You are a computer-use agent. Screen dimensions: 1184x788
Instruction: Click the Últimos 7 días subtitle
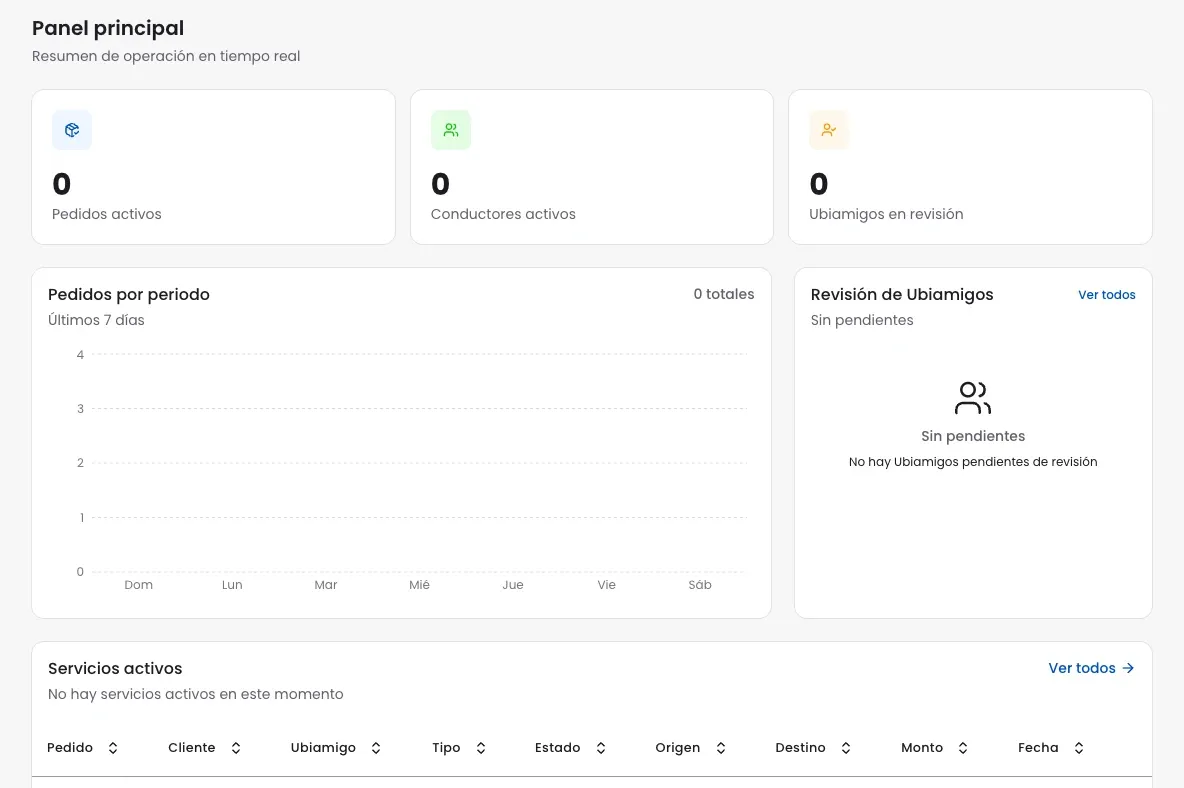(x=96, y=320)
